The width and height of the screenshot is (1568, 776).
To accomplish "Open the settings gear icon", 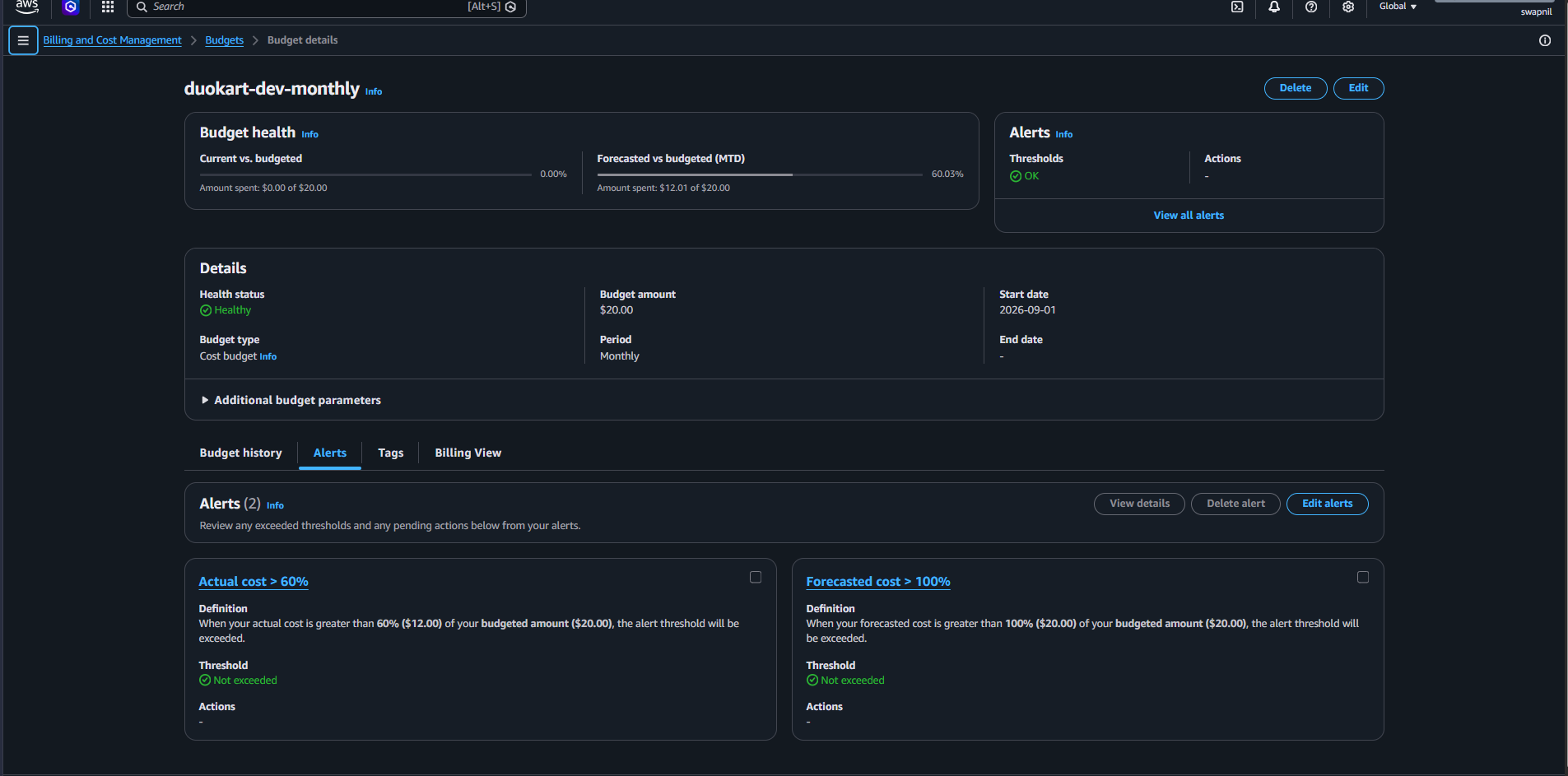I will pos(1348,7).
